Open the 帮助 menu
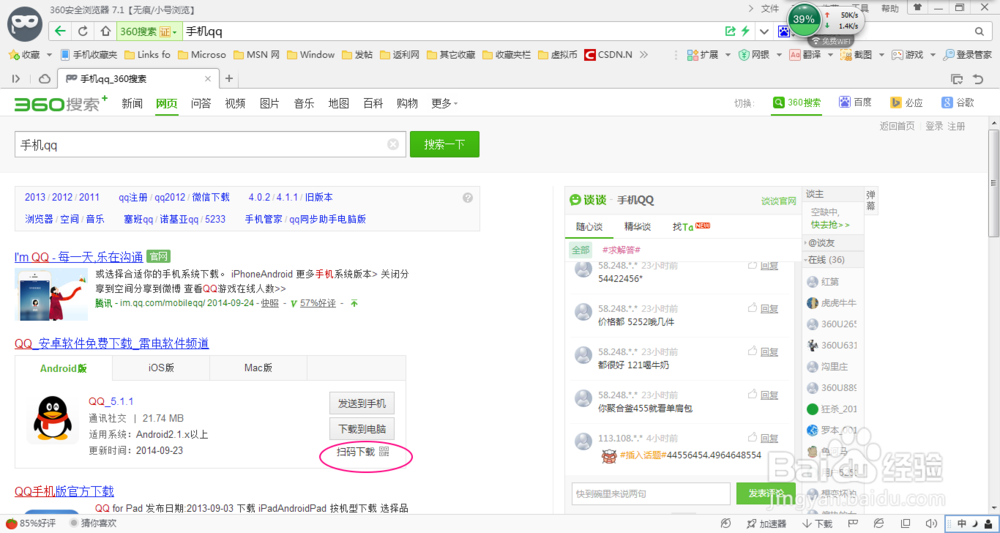Screen dimensions: 1000x533 coord(890,8)
